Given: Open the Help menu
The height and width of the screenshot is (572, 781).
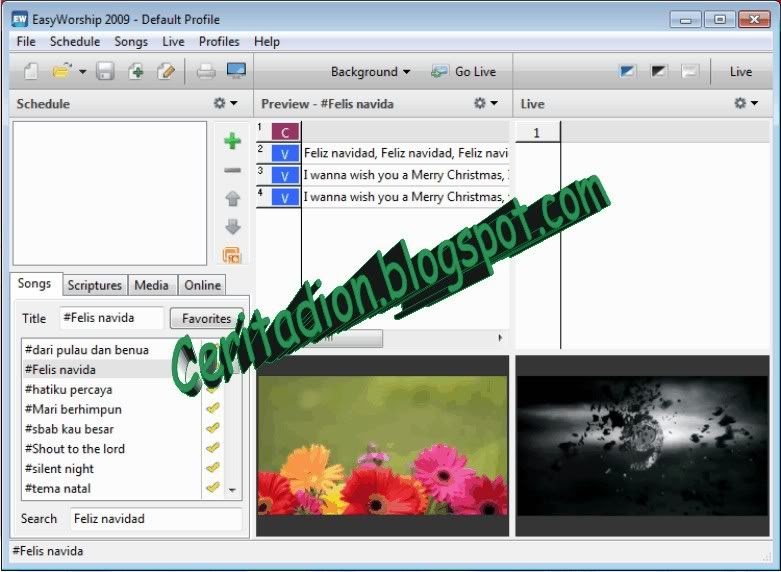Looking at the screenshot, I should 266,41.
